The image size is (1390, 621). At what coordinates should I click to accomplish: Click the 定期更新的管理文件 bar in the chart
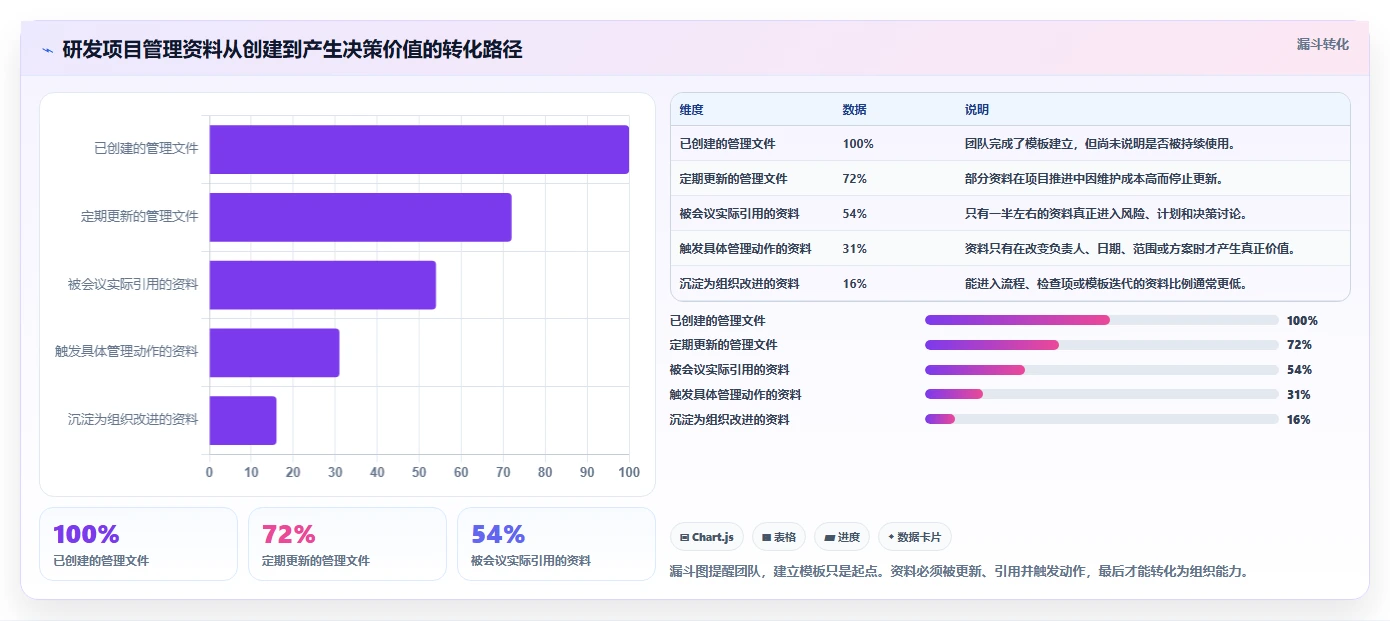coord(360,217)
